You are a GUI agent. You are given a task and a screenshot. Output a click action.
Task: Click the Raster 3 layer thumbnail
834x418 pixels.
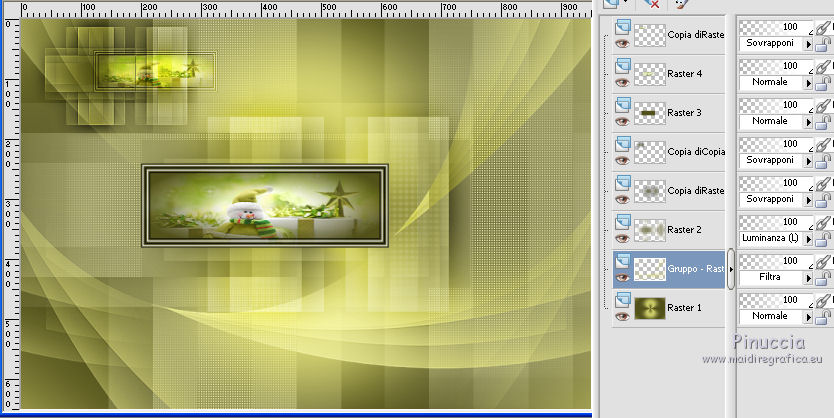(650, 113)
